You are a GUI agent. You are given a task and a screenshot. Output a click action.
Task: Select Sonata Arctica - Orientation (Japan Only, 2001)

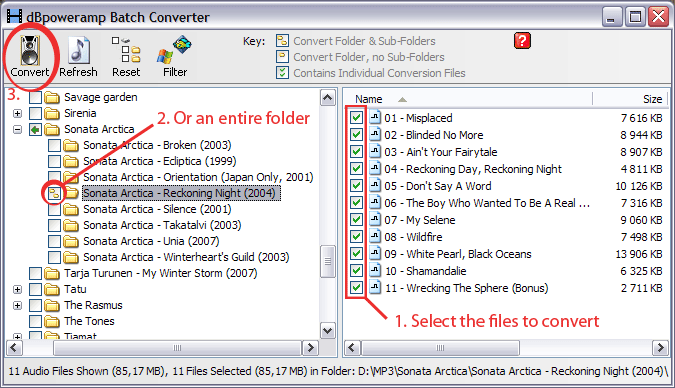198,177
